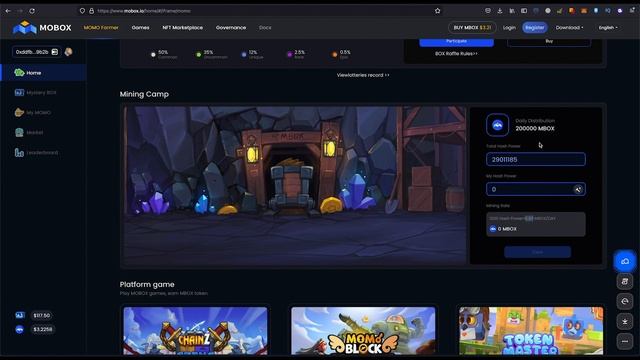Open browser downloads icon
The width and height of the screenshot is (640, 360).
pyautogui.click(x=500, y=11)
